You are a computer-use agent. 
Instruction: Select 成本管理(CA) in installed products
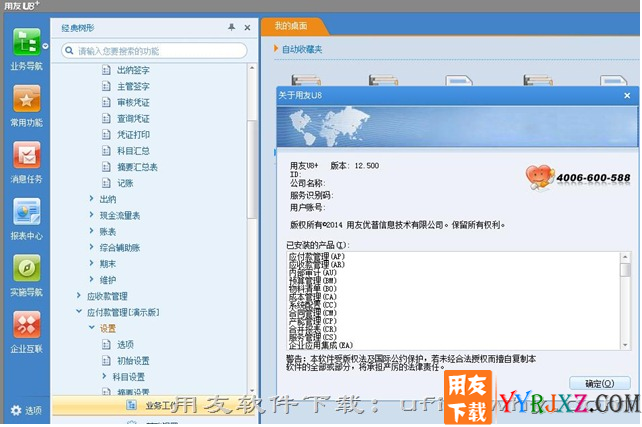click(313, 297)
